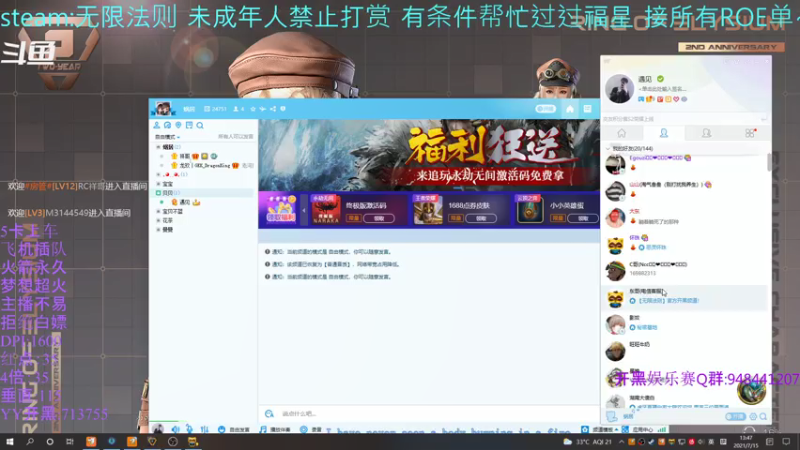Click the search magnifier icon in sidebar toolbar
Viewport: 800px width, 450px height.
(200, 125)
